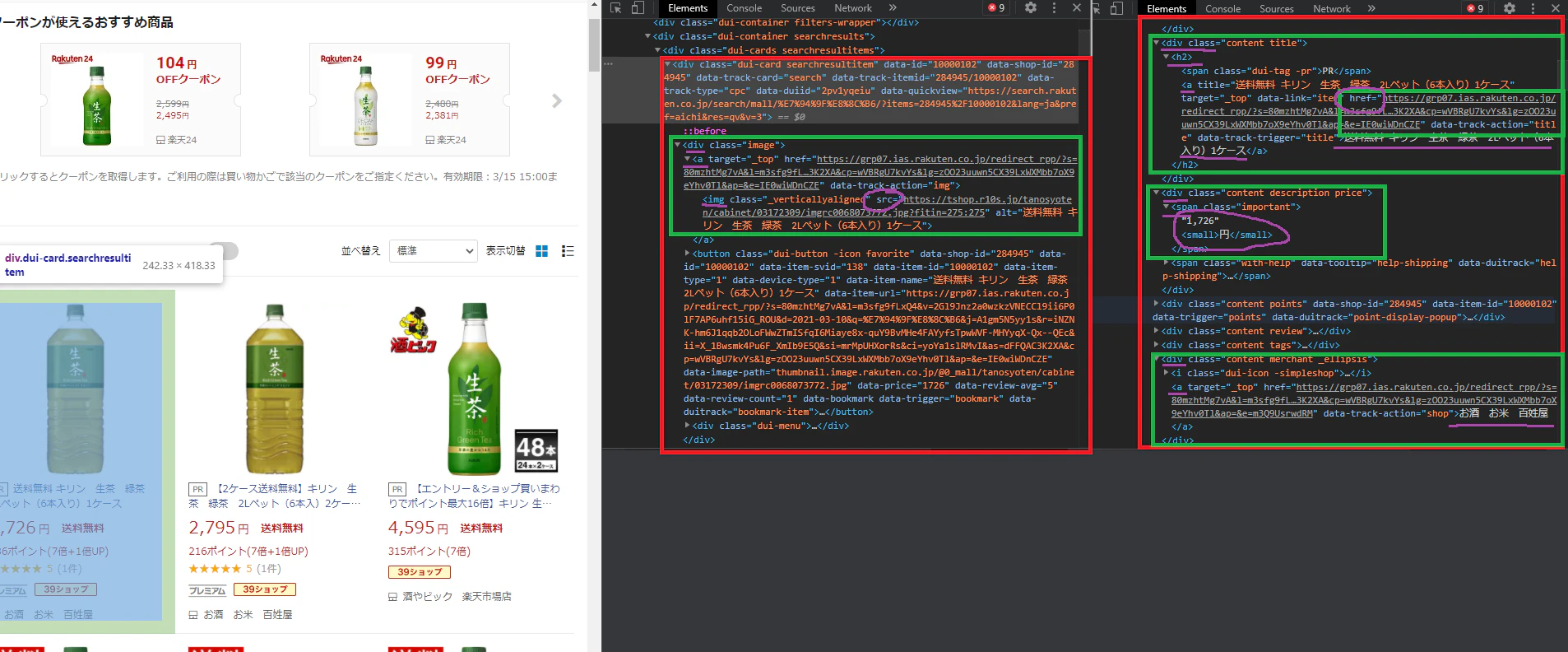Select the element inspector icon in left DevTools

[x=615, y=8]
